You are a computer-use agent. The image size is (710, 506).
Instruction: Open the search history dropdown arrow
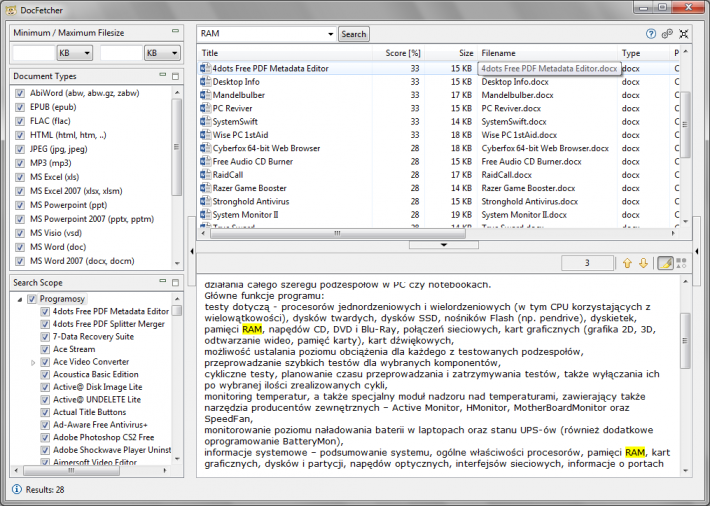(331, 34)
